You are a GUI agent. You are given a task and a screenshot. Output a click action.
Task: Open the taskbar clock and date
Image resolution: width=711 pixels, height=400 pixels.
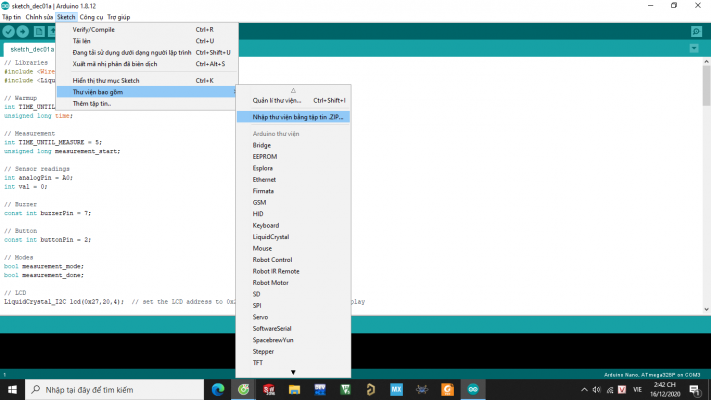coord(665,390)
